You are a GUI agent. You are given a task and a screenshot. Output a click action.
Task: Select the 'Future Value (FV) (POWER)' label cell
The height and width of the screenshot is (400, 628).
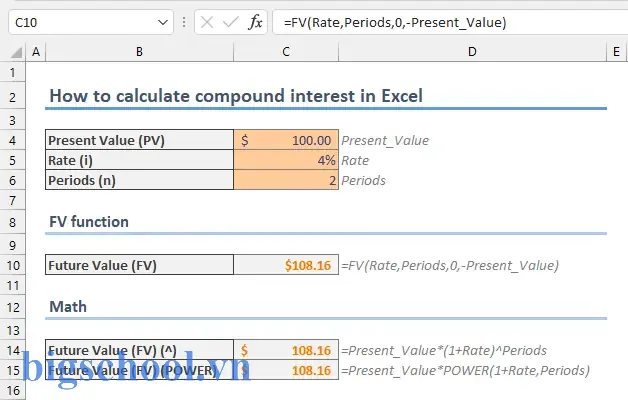[x=139, y=370]
